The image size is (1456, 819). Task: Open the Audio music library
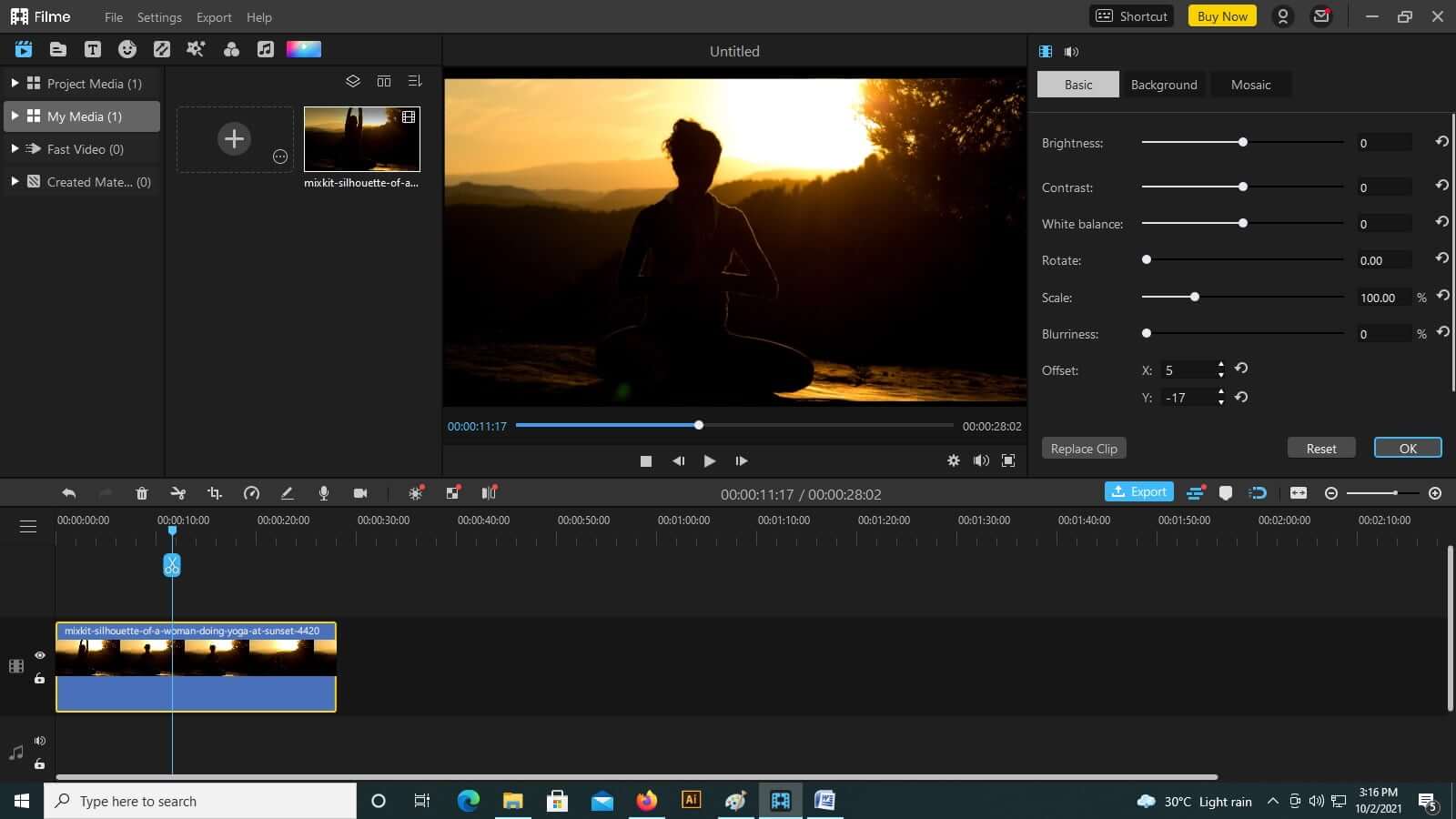[x=265, y=49]
